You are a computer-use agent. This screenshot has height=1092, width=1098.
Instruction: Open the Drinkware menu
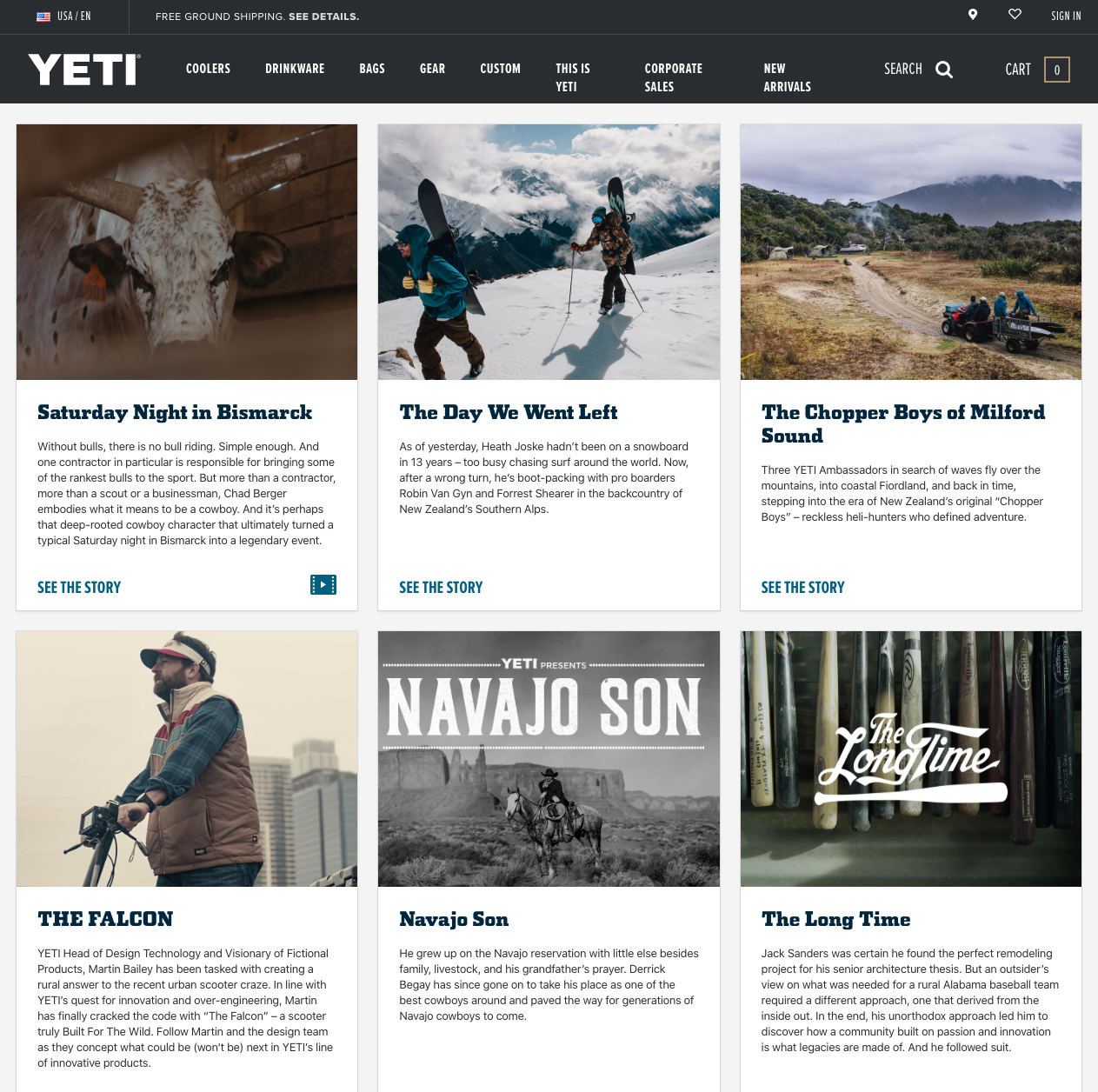[295, 69]
